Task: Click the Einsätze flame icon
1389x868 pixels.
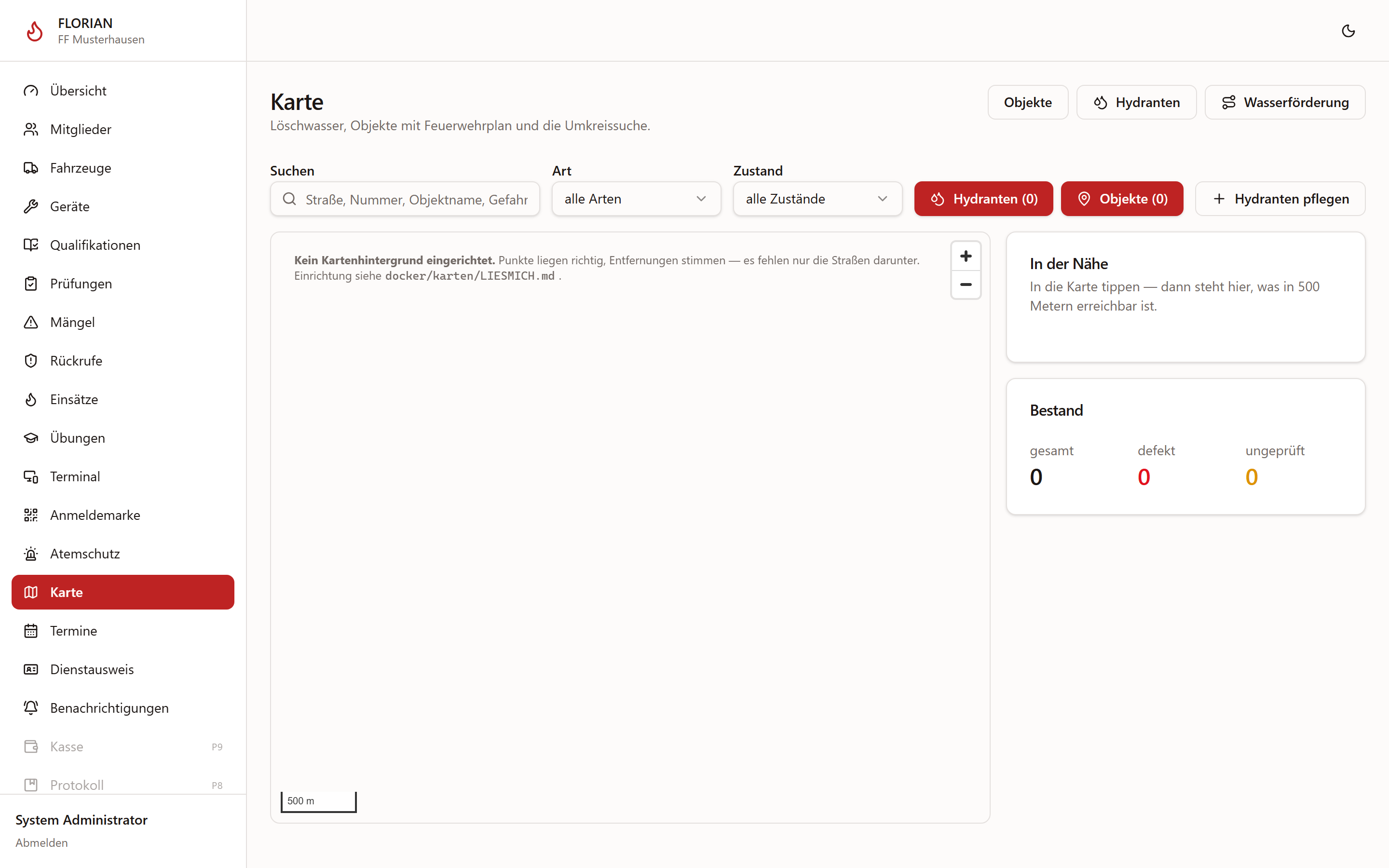Action: [31, 399]
